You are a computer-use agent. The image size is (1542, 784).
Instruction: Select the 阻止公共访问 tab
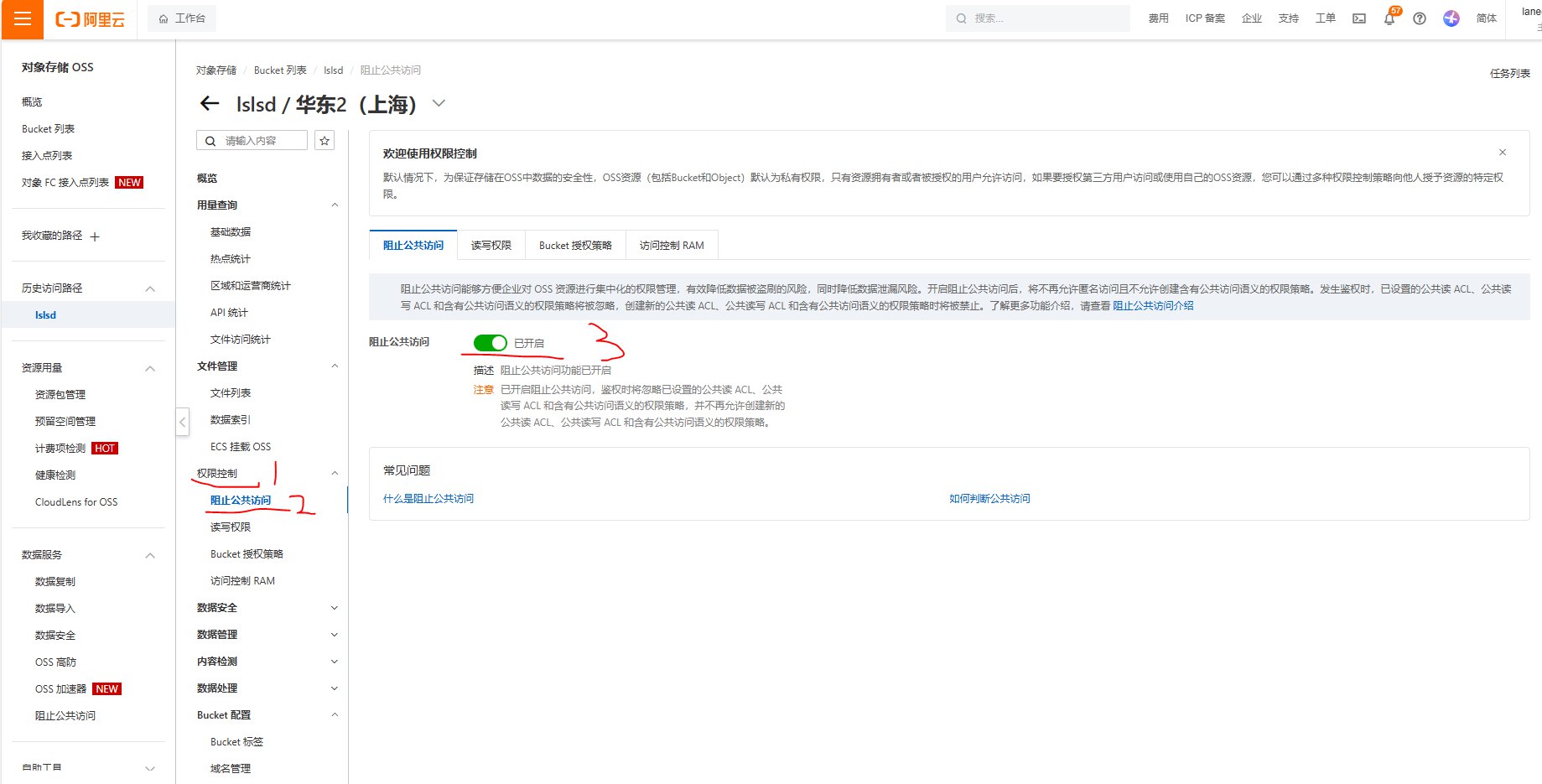413,246
